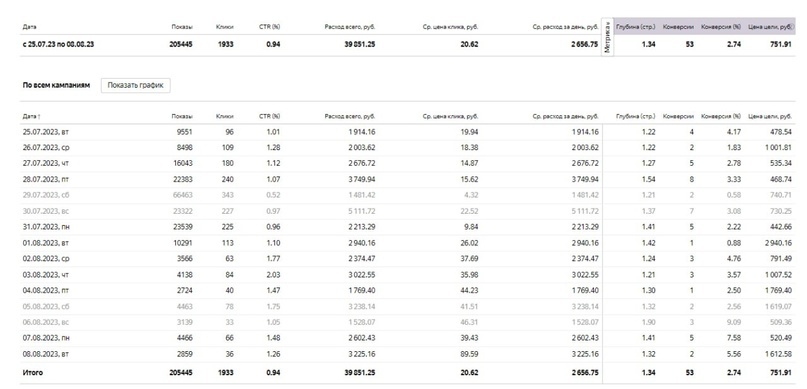Sort table by the Дата column header
Viewport: 807px width, 389px height.
pos(31,116)
